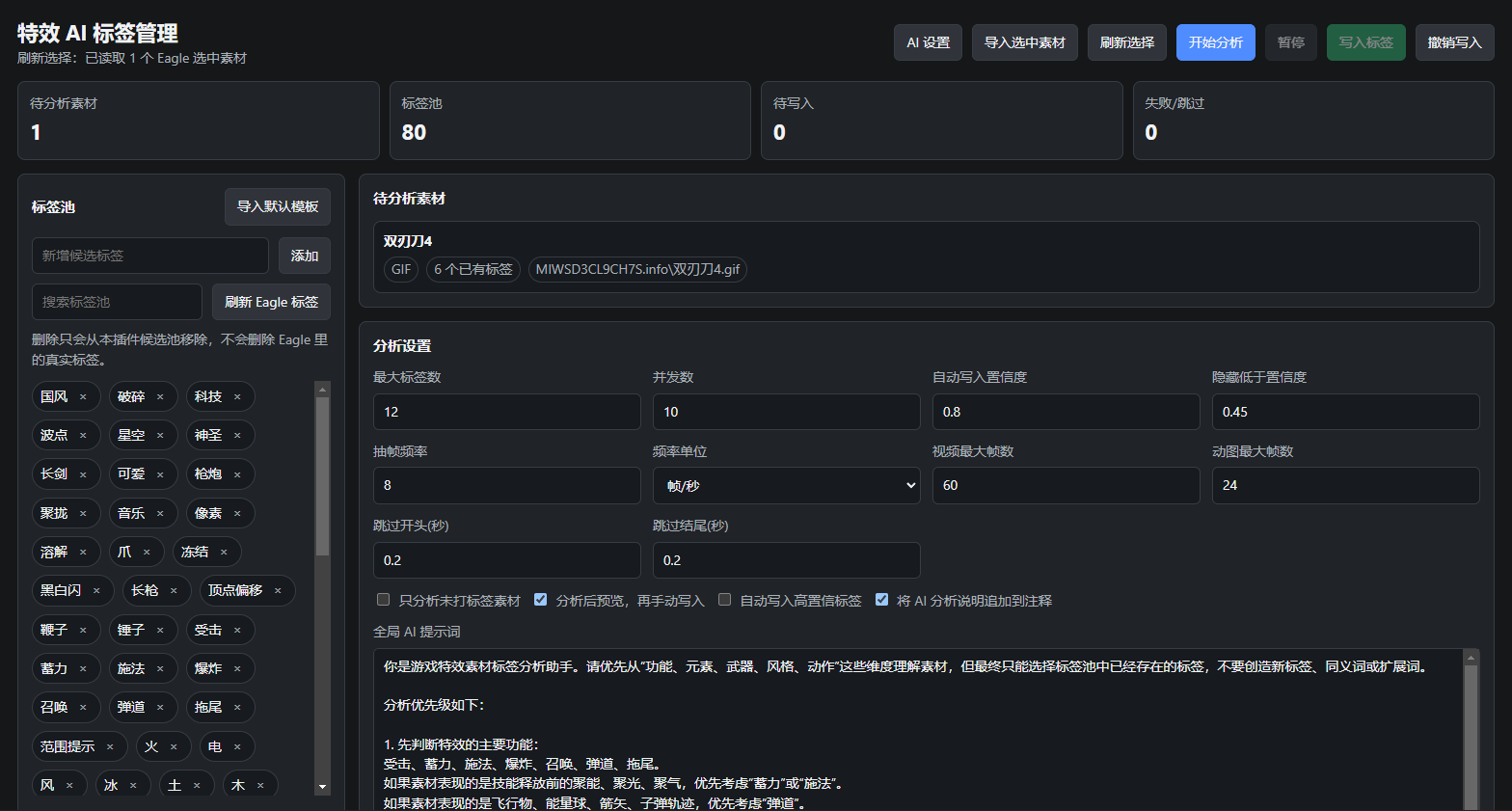Click the tag pool list scrollbar

click(x=323, y=476)
